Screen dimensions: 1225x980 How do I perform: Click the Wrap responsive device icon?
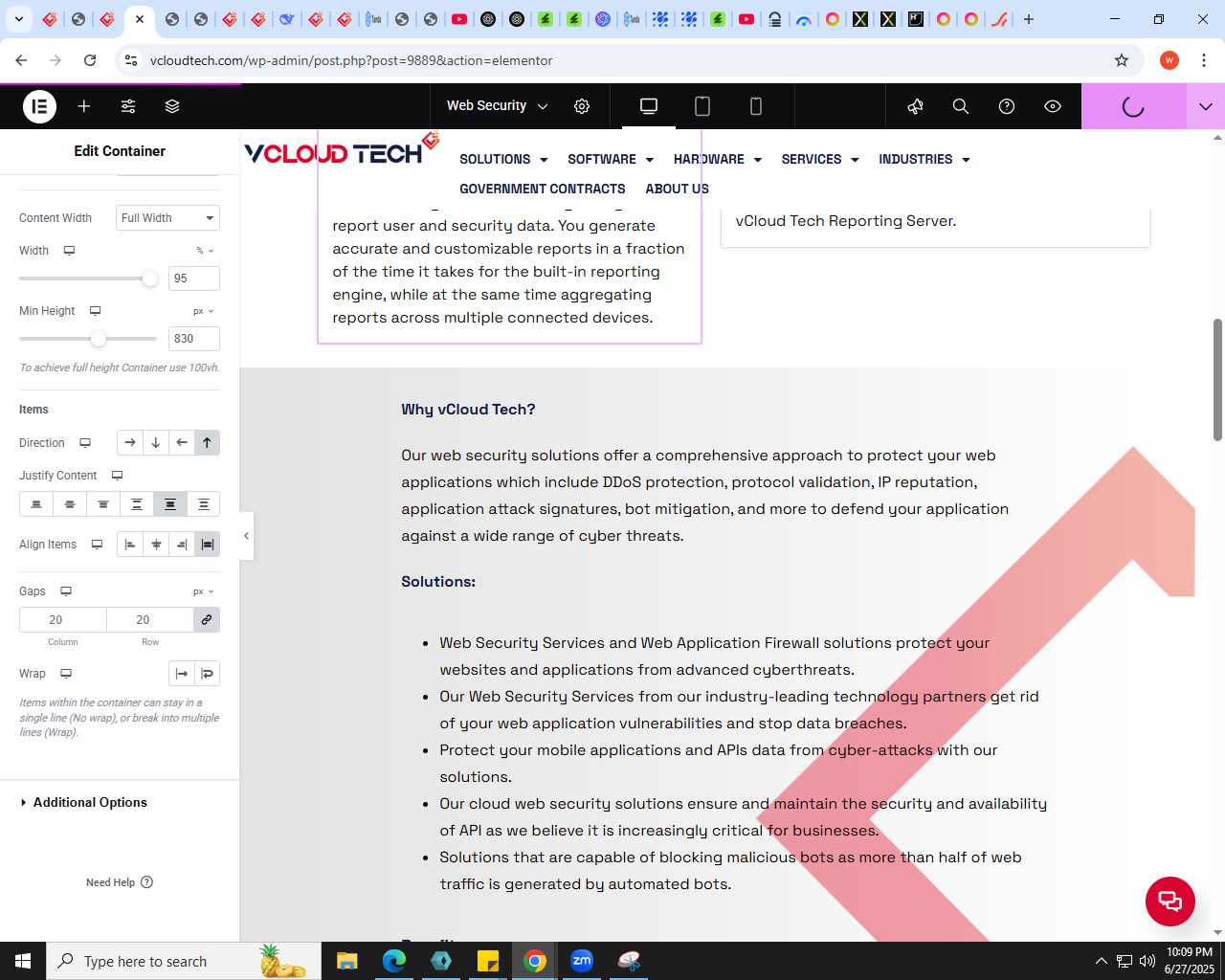click(66, 674)
